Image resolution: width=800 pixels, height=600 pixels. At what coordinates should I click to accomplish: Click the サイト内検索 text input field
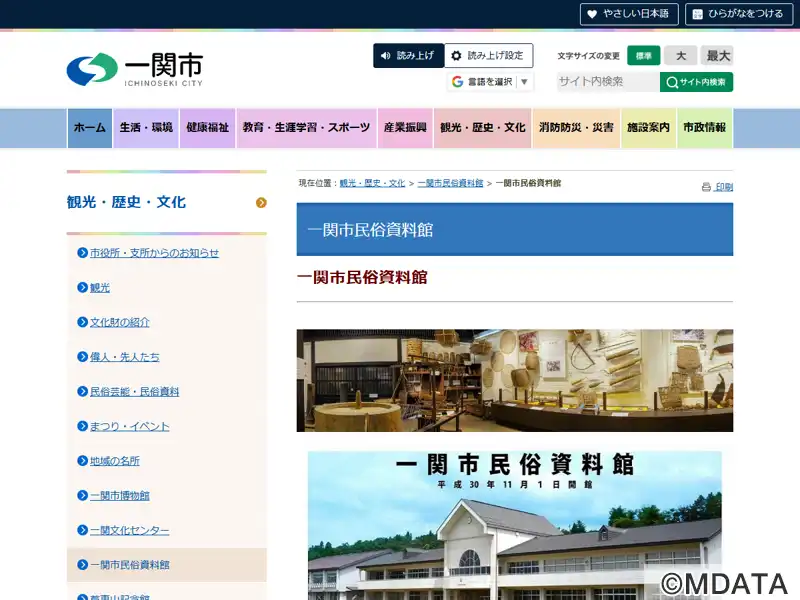click(x=608, y=82)
